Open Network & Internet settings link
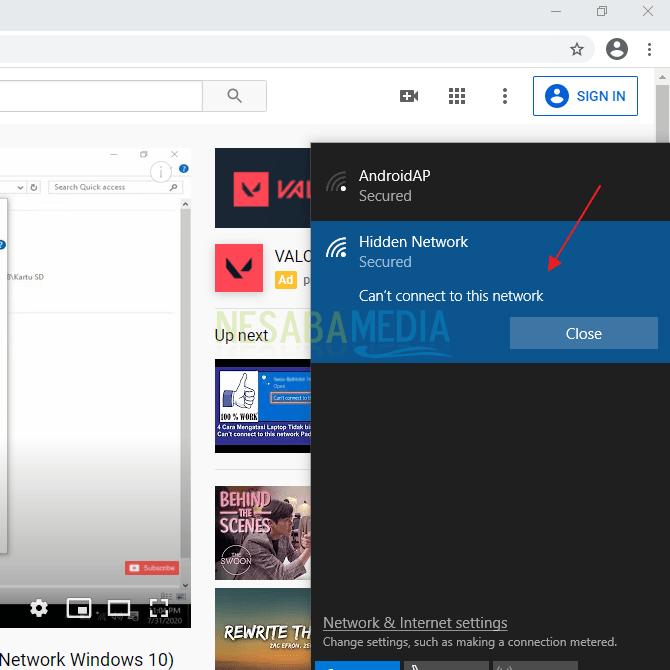670x670 pixels. click(415, 622)
